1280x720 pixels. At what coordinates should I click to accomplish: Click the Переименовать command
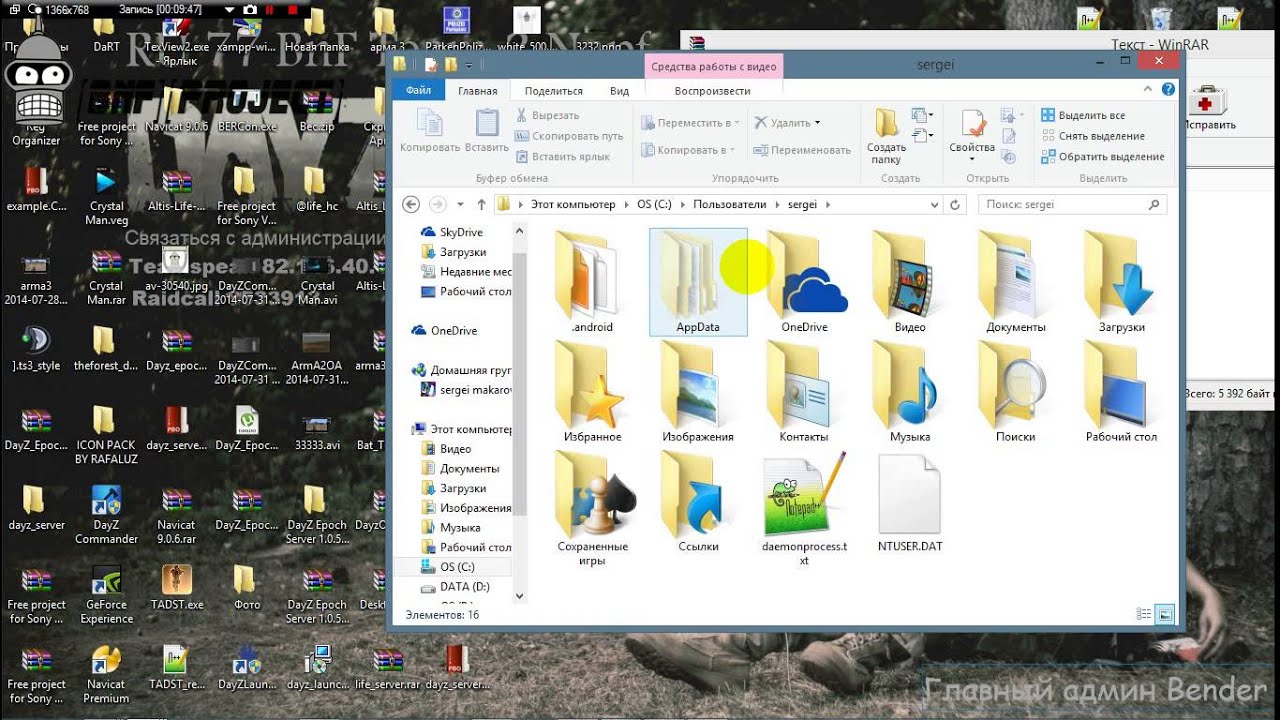pyautogui.click(x=802, y=150)
